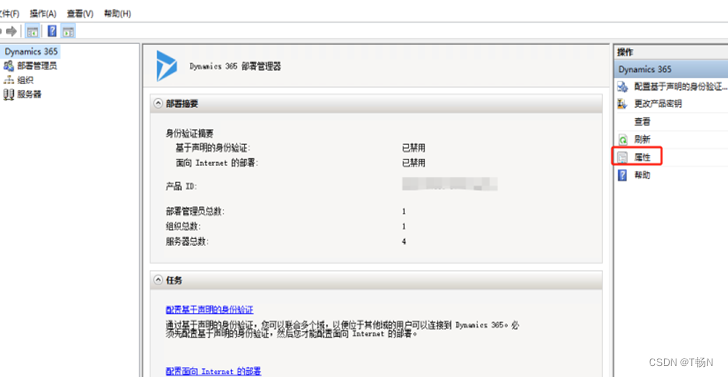Choose 配置基于声明的身份验证... action

click(680, 87)
